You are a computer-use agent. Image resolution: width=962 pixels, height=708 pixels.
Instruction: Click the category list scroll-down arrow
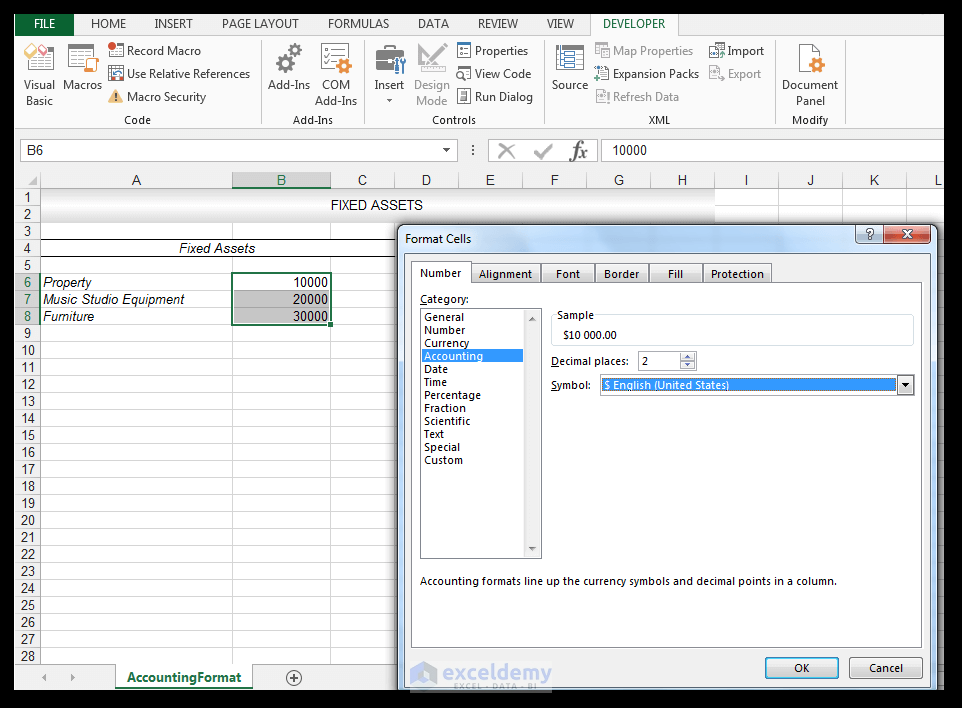532,548
